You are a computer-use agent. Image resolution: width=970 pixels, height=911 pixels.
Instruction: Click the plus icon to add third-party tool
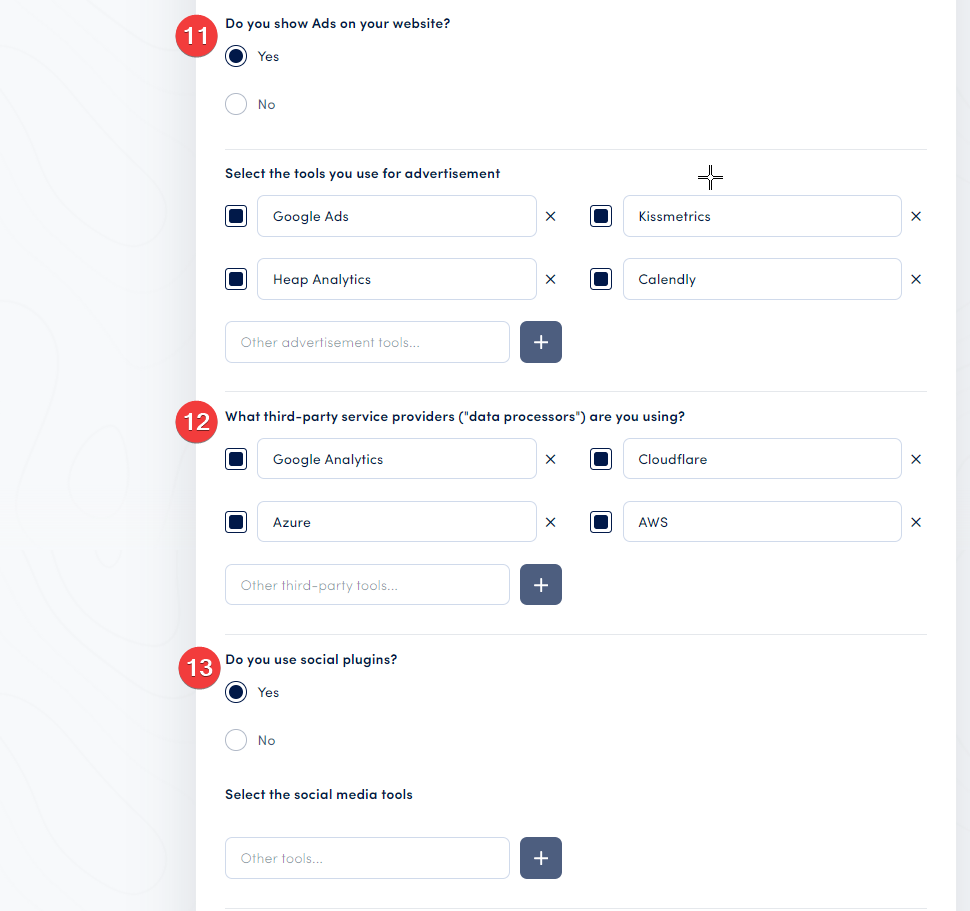[540, 585]
